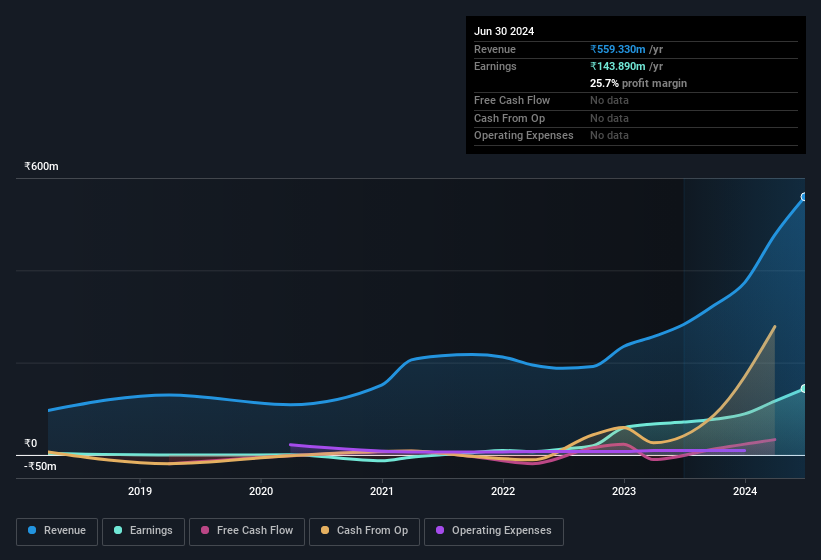Click the -₹50m y-axis label
Screen dimensions: 821x560
coord(40,466)
